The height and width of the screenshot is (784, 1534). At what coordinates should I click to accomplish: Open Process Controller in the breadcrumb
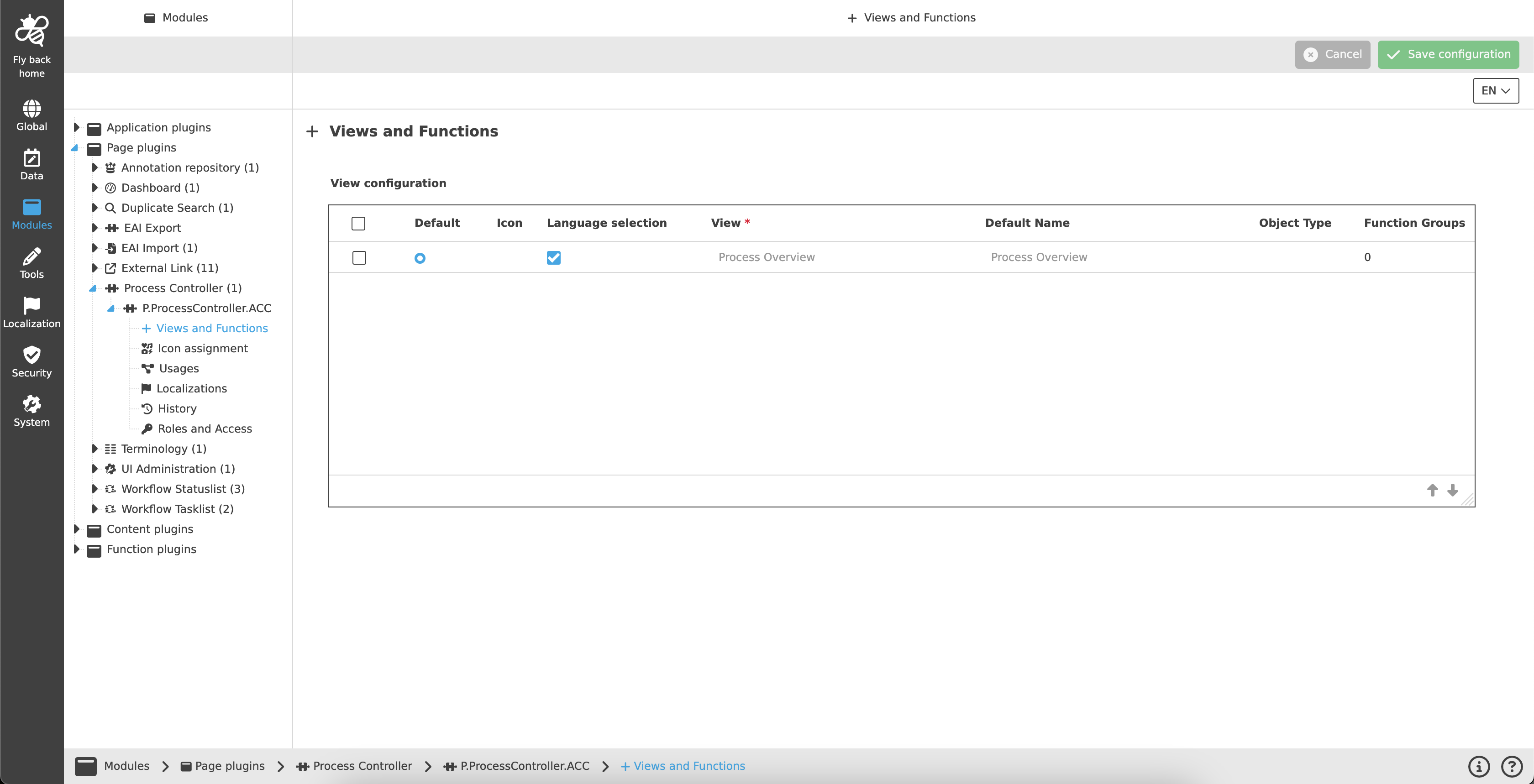[362, 766]
